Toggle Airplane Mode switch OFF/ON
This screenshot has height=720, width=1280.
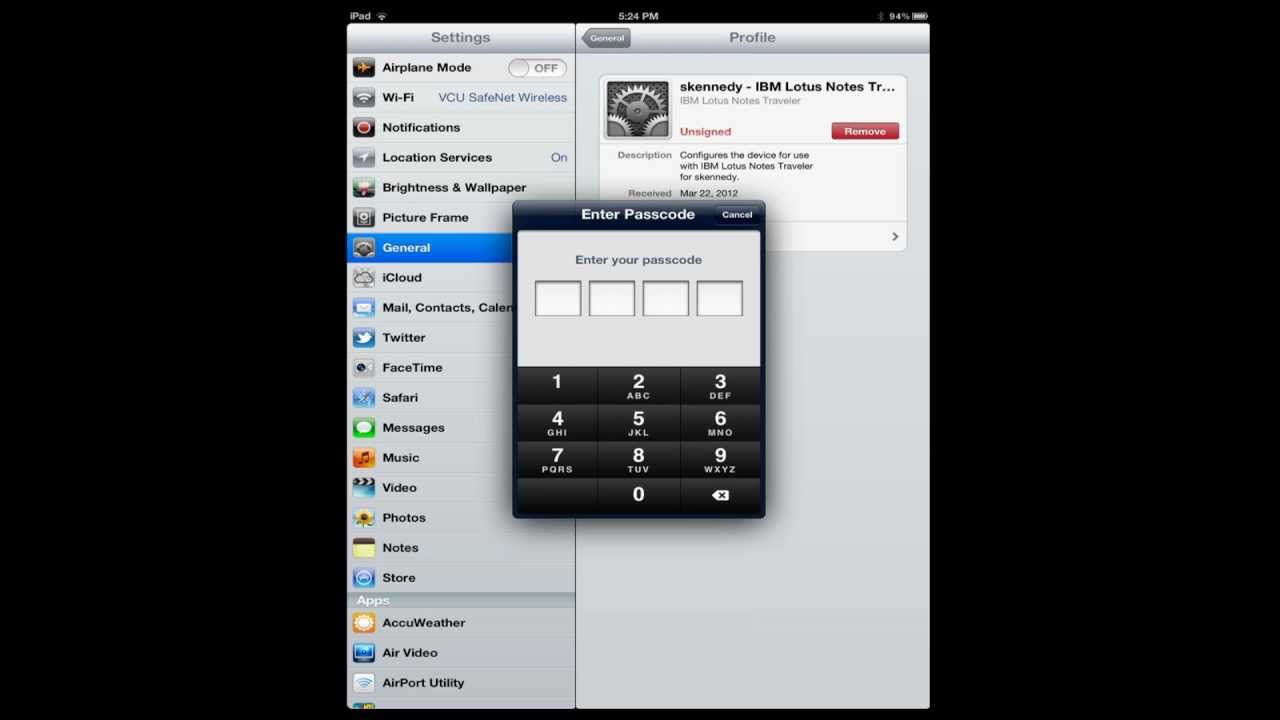coord(537,68)
